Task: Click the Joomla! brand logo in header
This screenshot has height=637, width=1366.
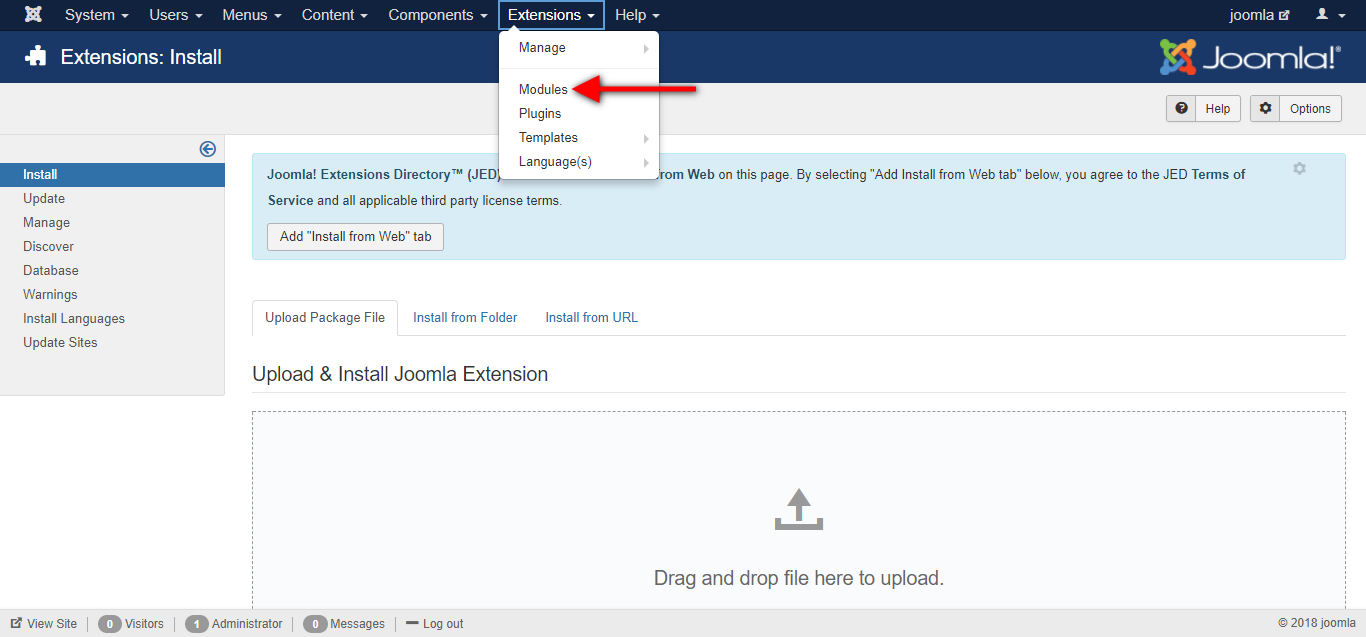Action: (1250, 57)
